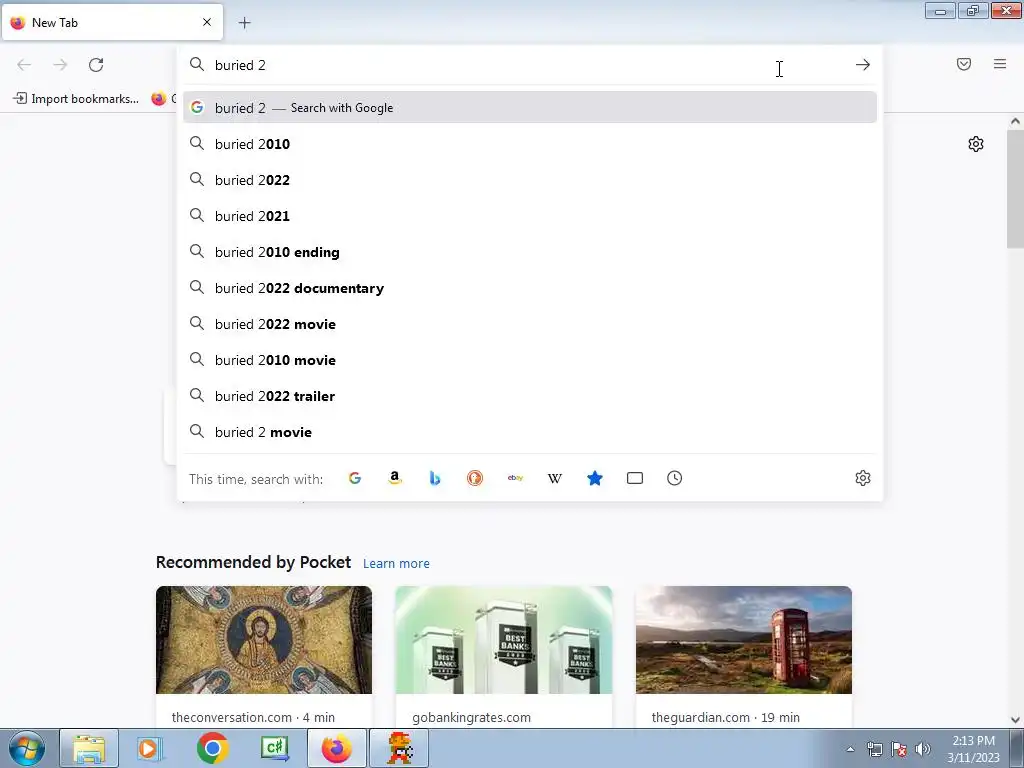Open theconversation.com mosaic article thumbnail
Viewport: 1024px width, 768px height.
[x=264, y=640]
